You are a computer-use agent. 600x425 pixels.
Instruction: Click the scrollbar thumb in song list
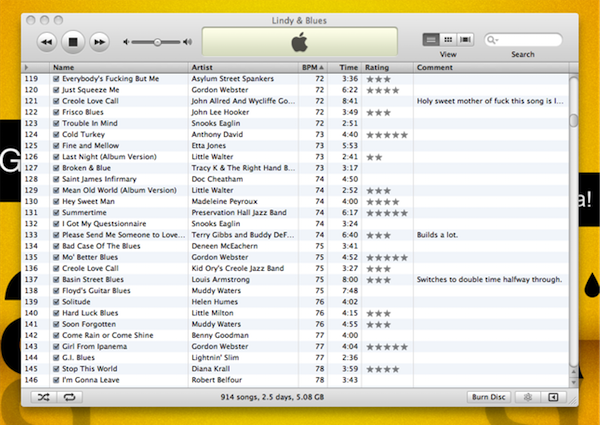574,120
